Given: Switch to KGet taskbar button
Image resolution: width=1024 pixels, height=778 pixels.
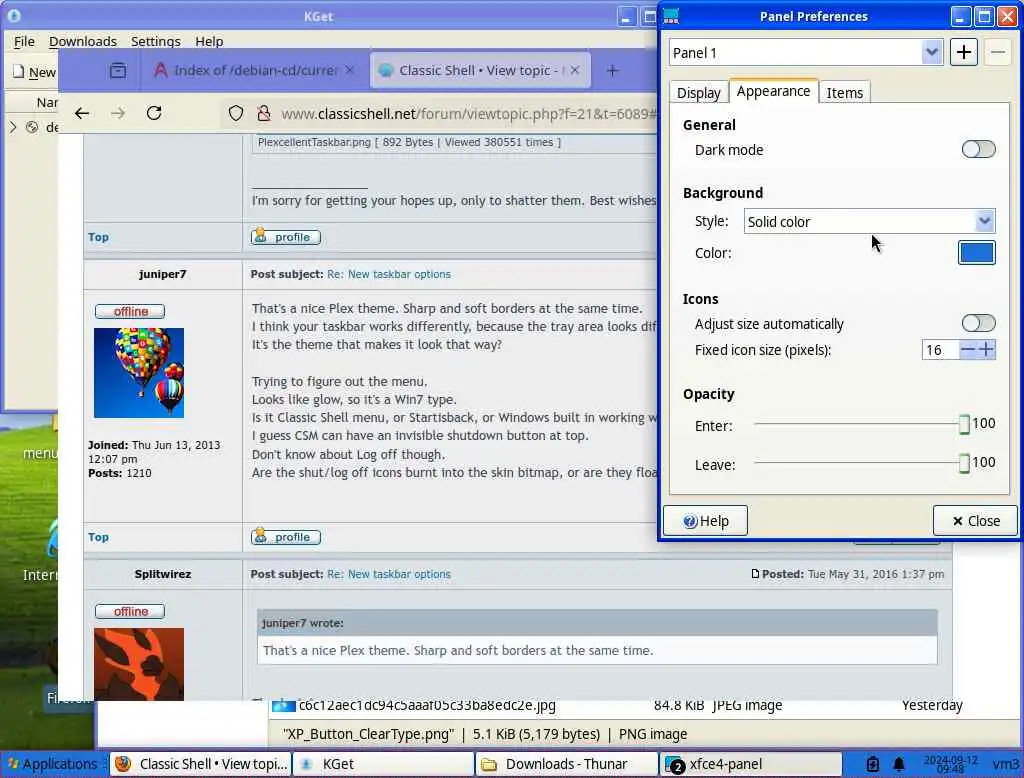Looking at the screenshot, I should point(384,764).
